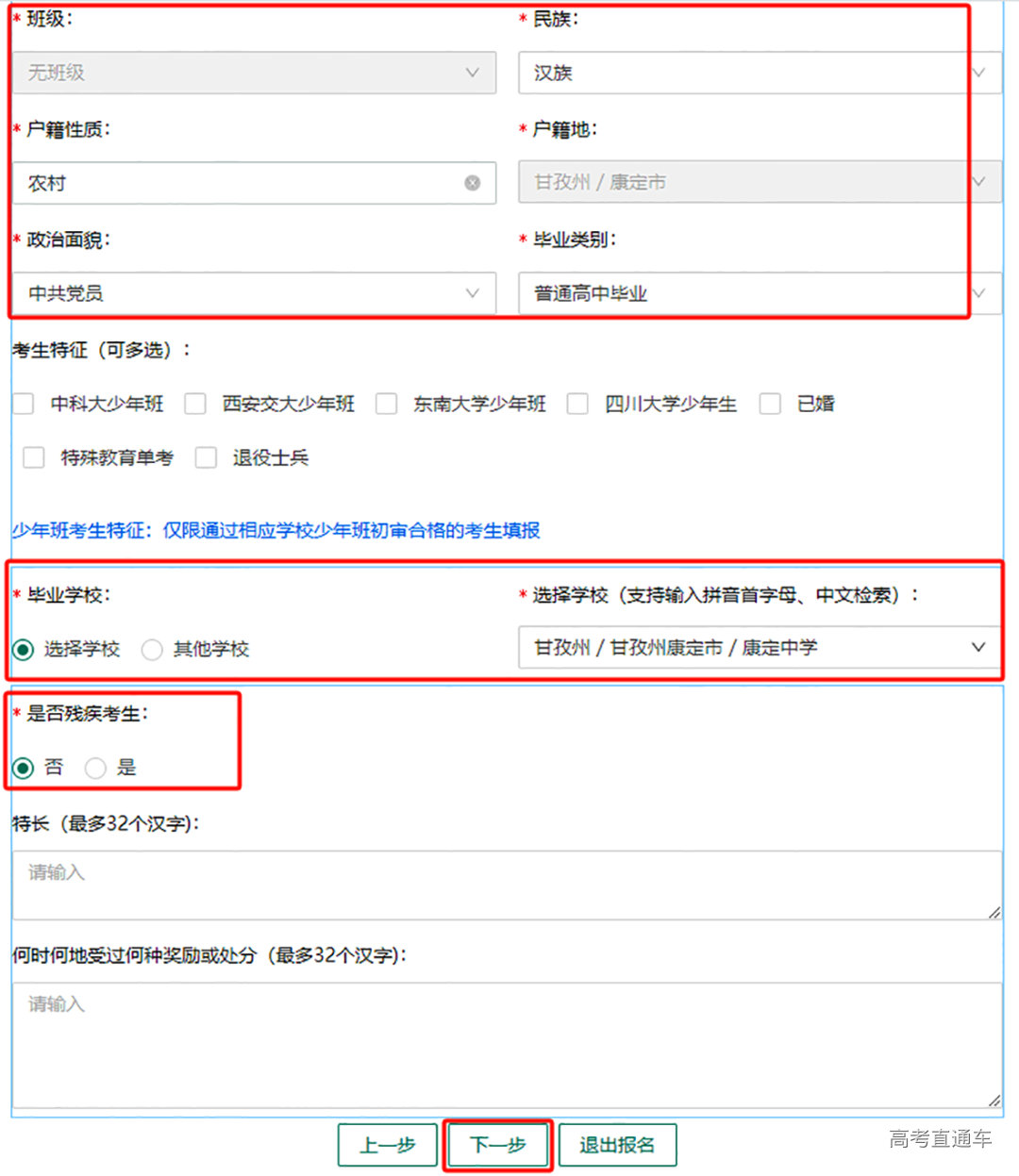Check the 中科大少年班 checkbox
1019x1176 pixels.
tap(24, 405)
